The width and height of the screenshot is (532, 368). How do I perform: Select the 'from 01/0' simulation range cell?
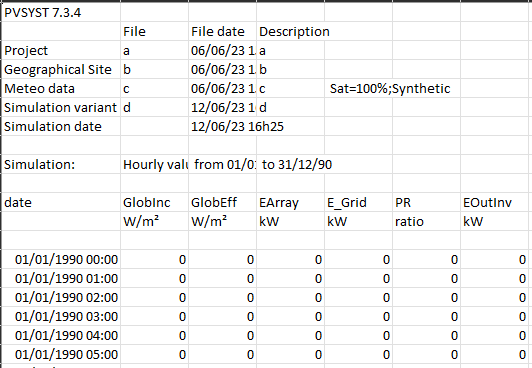coord(222,164)
